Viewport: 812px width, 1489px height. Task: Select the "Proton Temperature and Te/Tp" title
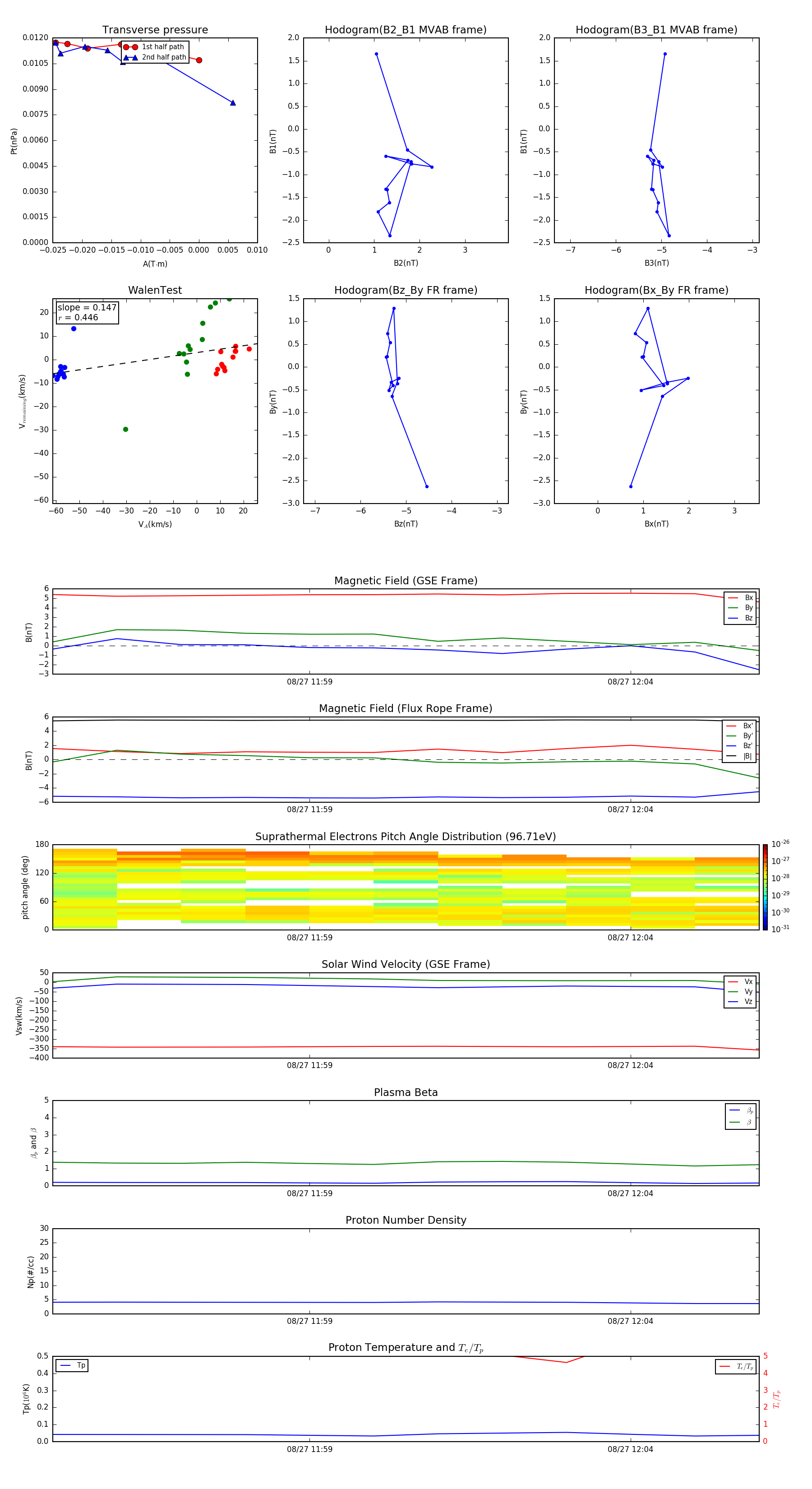click(x=406, y=1348)
